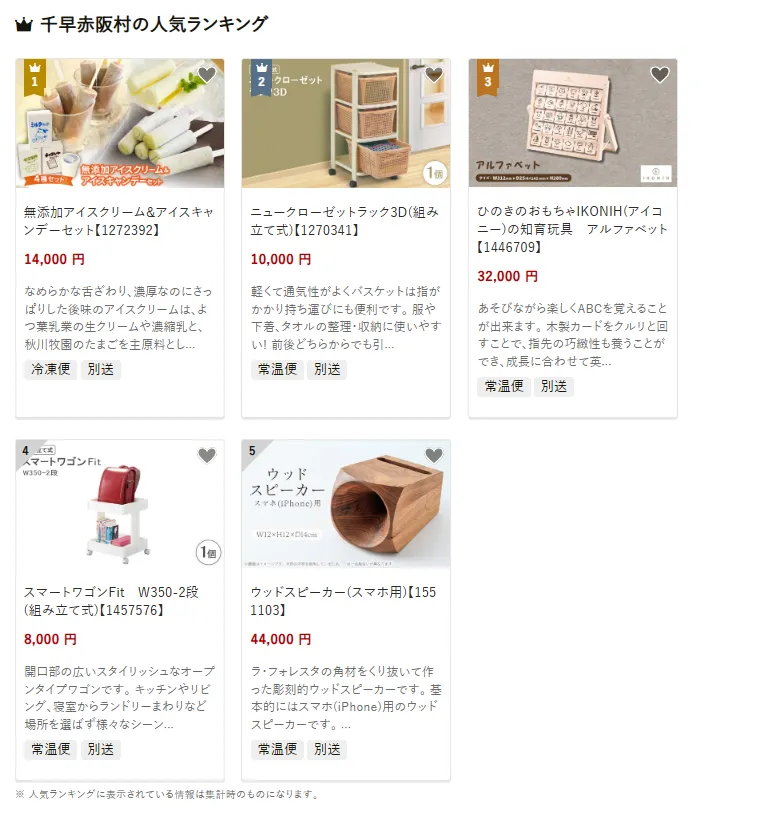Click the rank 3 crown badge
The image size is (771, 826).
pyautogui.click(x=488, y=77)
